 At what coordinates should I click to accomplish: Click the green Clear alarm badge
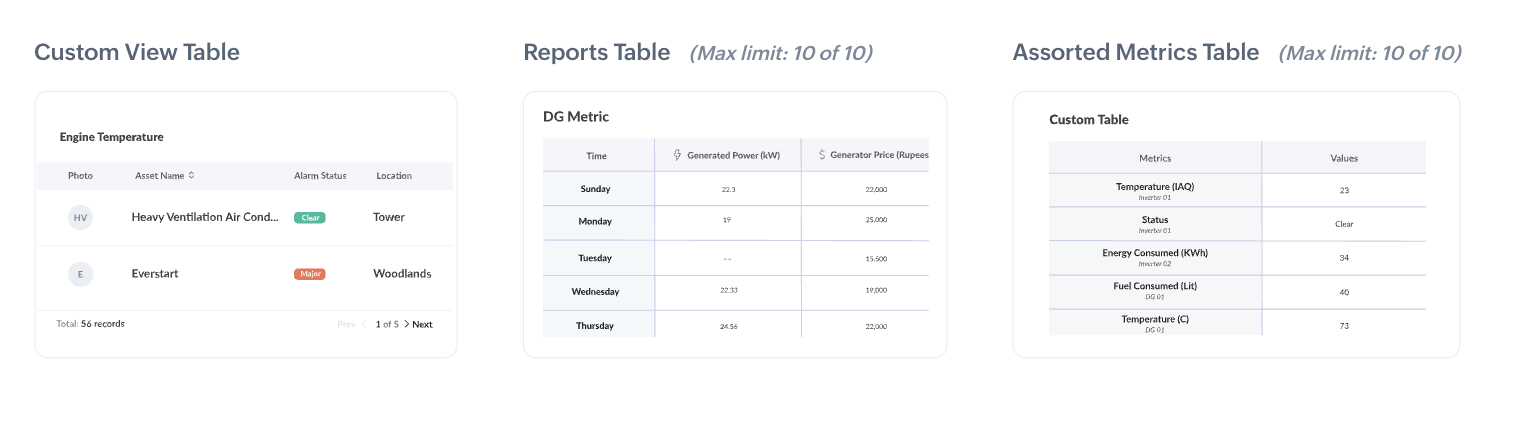point(309,217)
